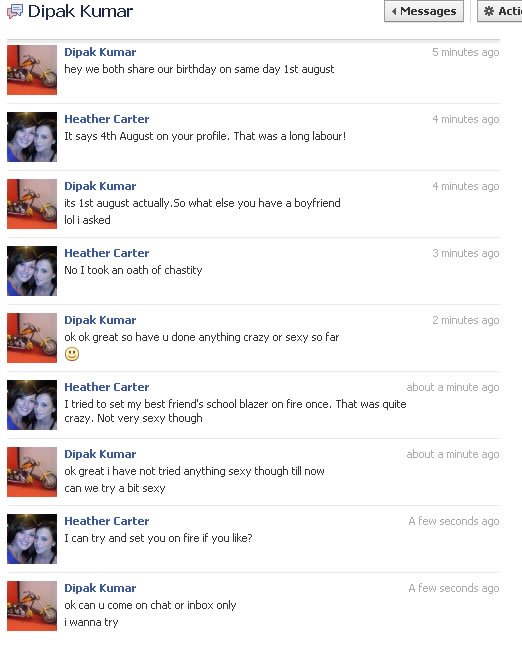Click the '3 minutes ago' timestamp
Viewport: 522px width, 651px height.
(x=466, y=253)
